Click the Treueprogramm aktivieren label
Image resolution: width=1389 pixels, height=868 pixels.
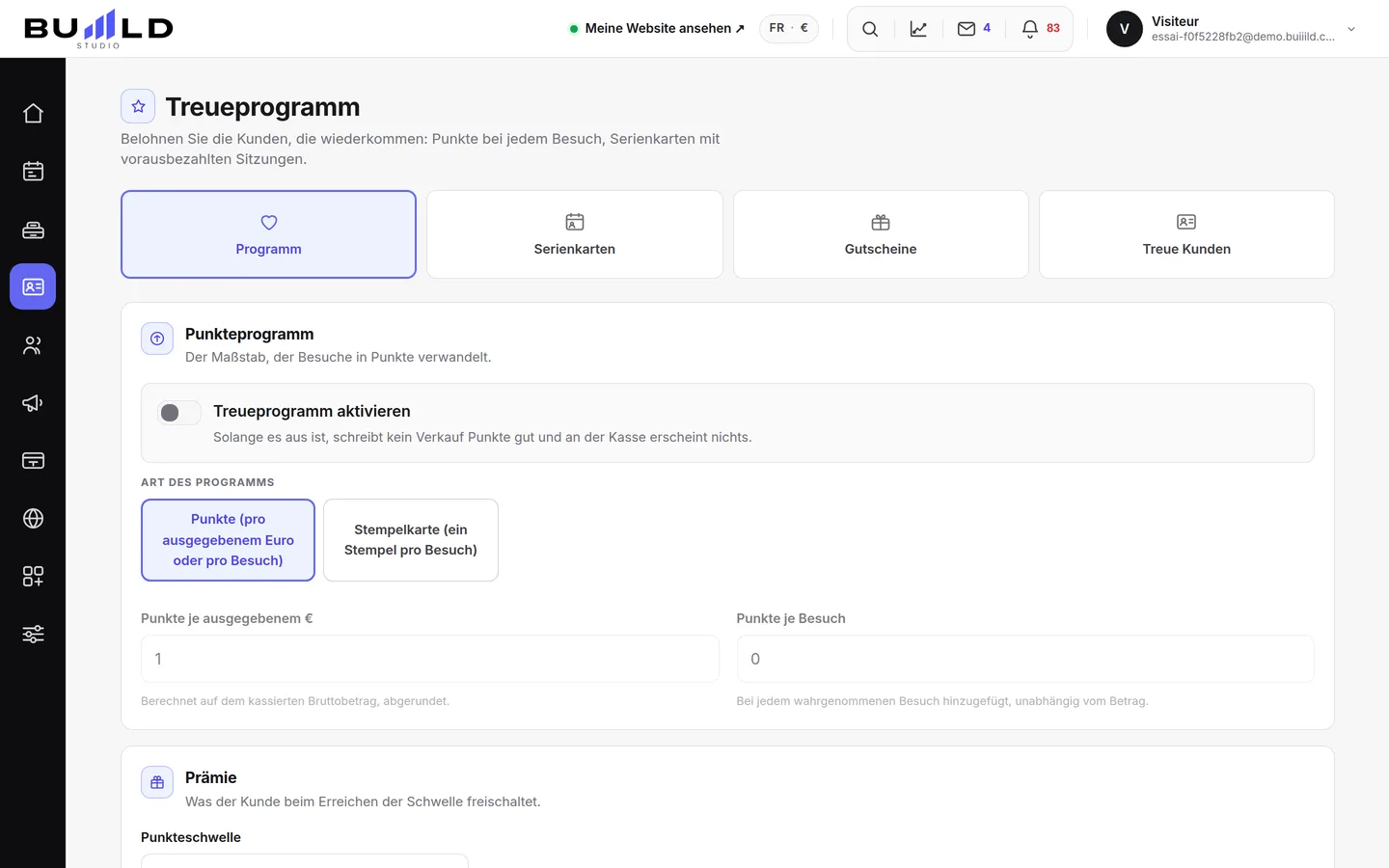[x=312, y=411]
